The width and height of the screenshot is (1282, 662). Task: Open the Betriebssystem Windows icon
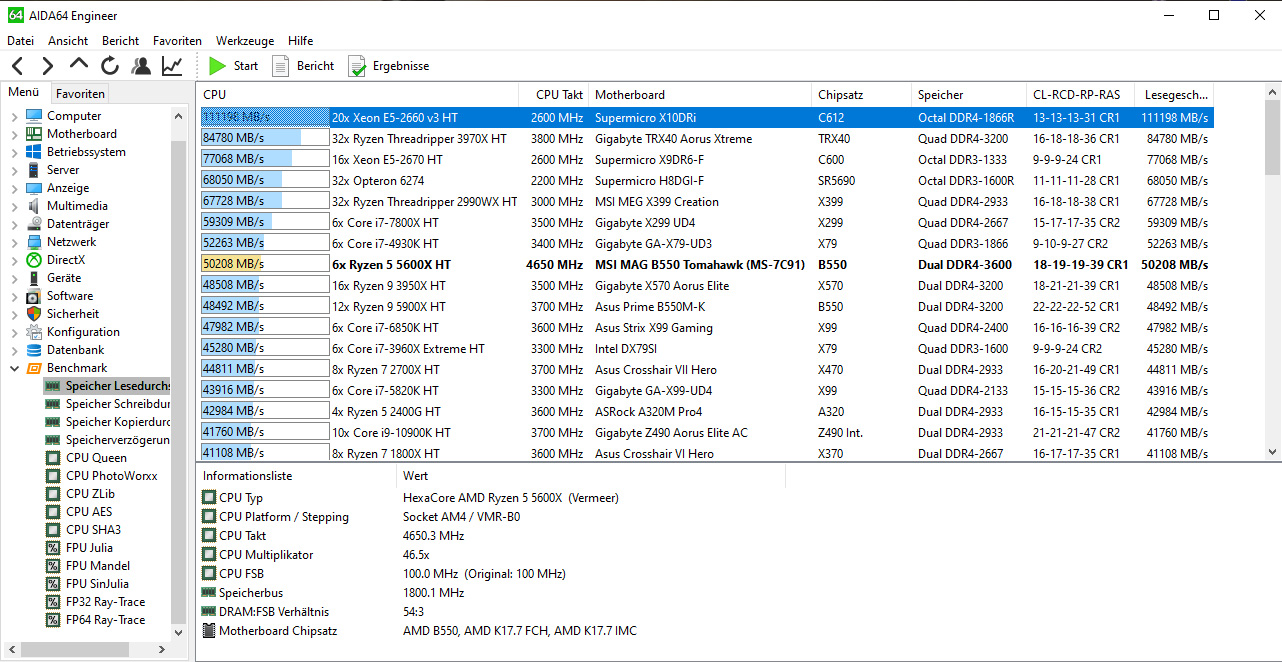34,152
